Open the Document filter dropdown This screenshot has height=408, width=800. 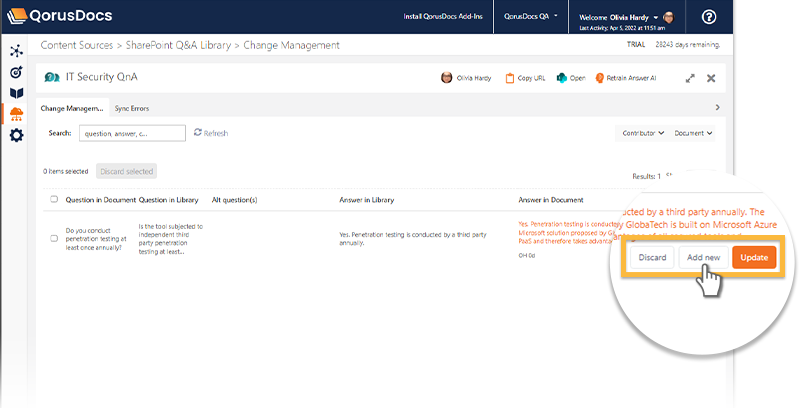pos(693,133)
